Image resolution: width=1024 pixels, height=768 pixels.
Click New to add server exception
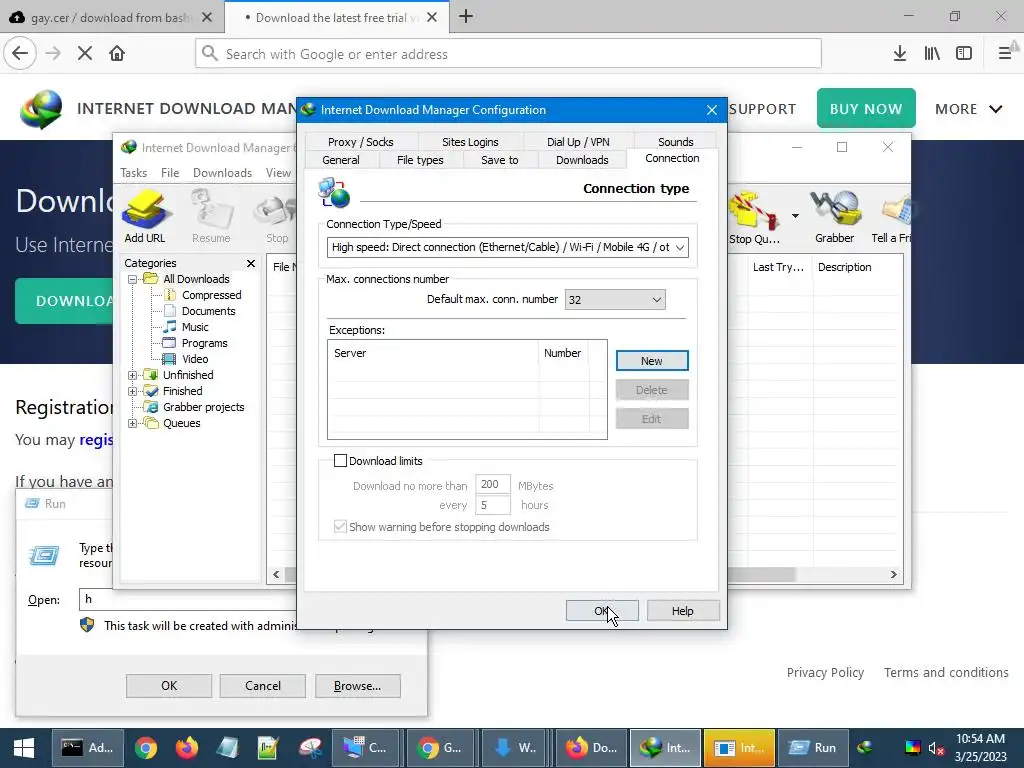point(652,361)
